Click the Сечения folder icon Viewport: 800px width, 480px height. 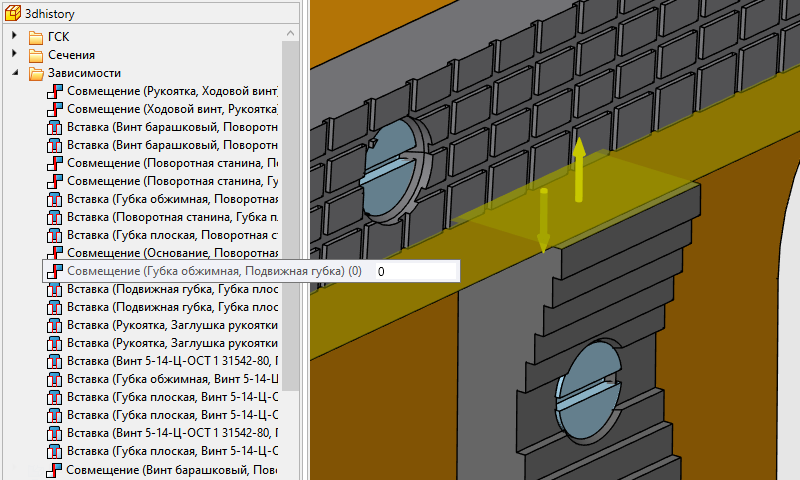(x=36, y=55)
